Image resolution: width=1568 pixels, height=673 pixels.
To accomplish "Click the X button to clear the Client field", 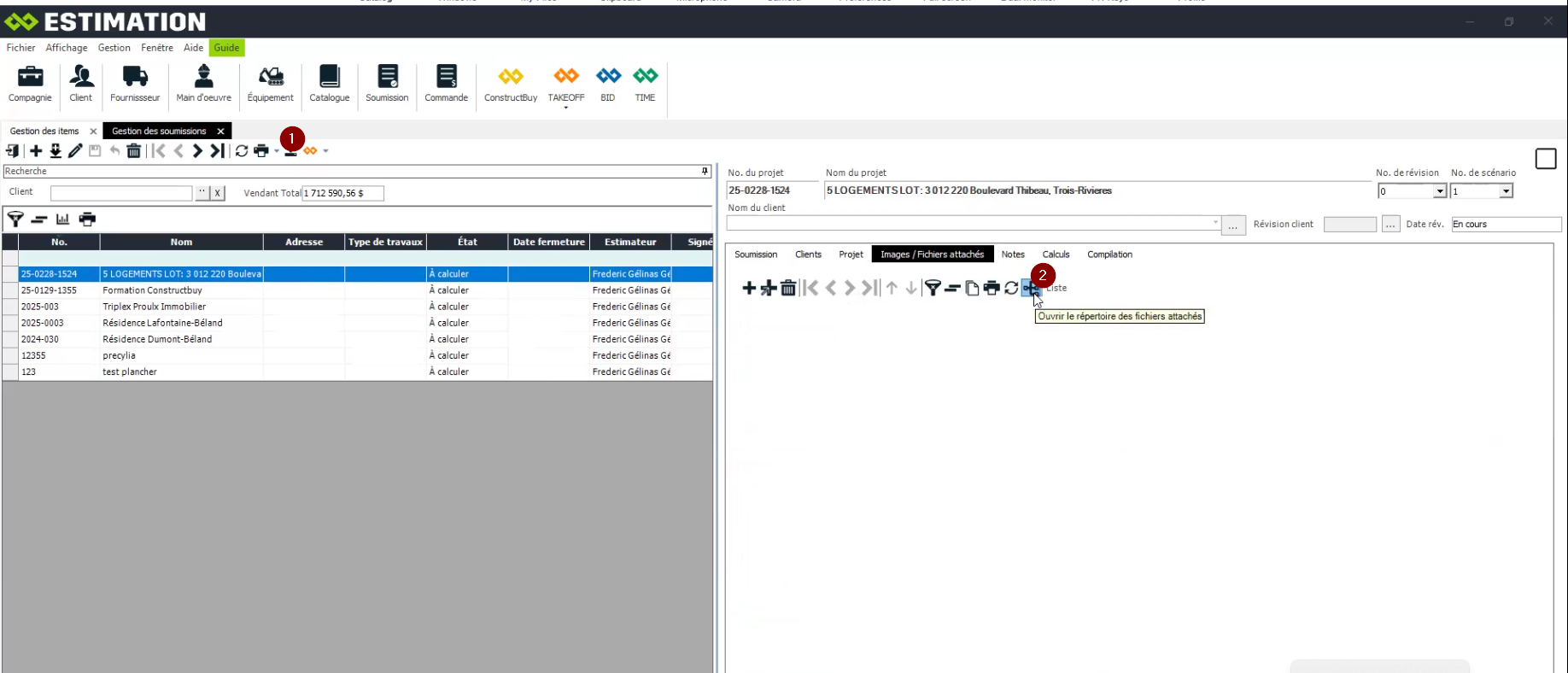I will [218, 193].
